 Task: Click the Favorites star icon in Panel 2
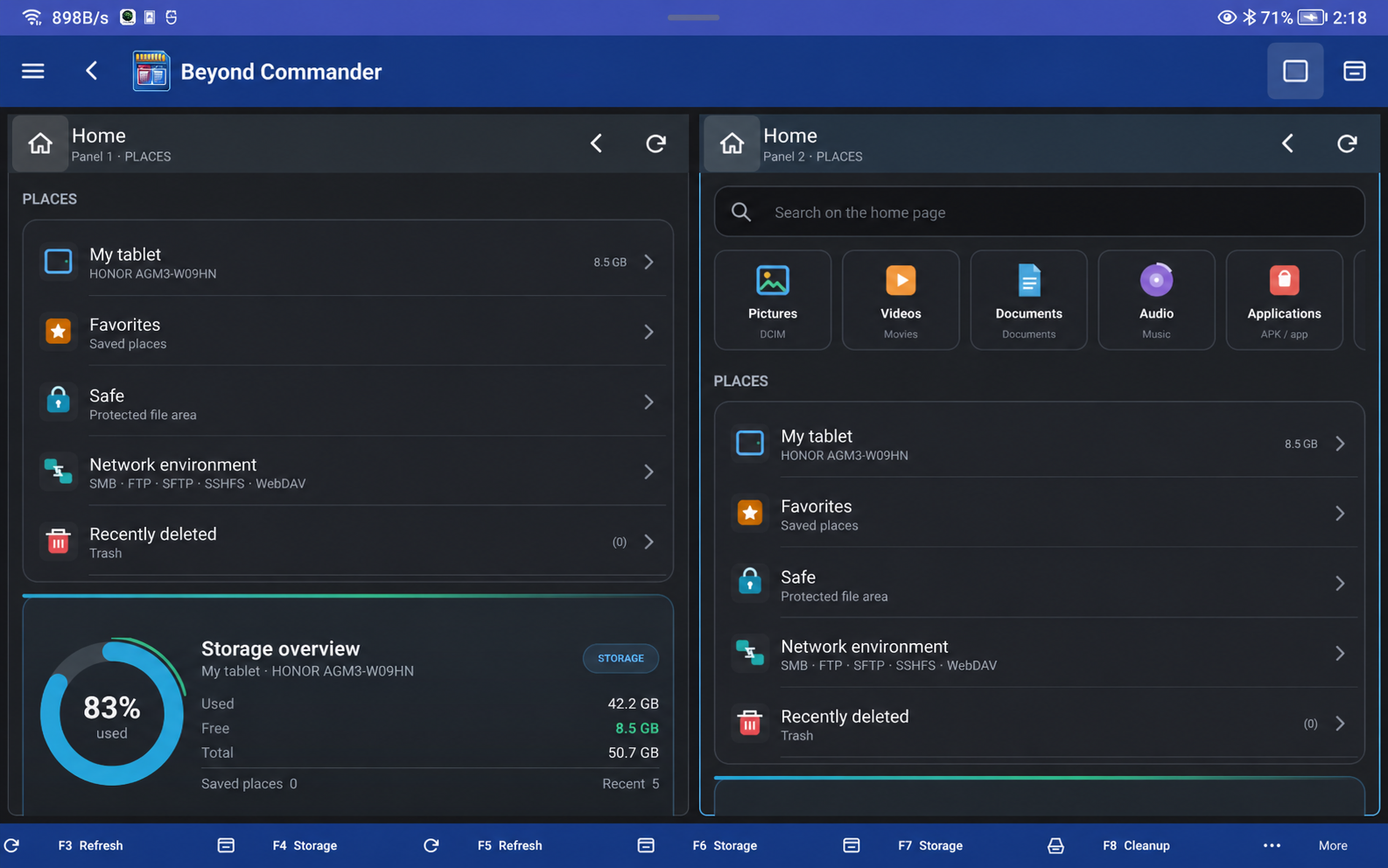tap(750, 514)
